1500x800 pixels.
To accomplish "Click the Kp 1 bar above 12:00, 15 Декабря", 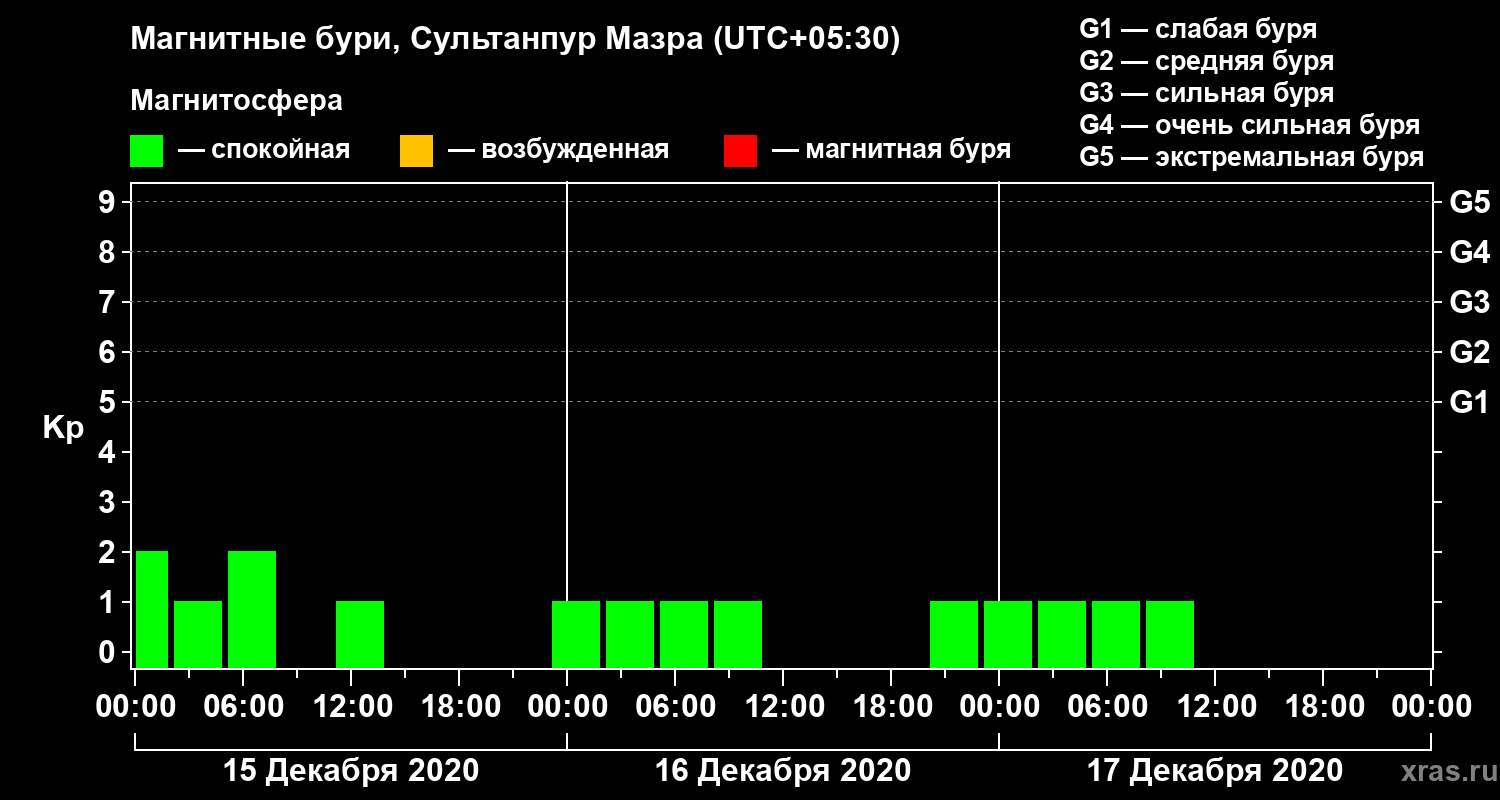I will coord(360,634).
